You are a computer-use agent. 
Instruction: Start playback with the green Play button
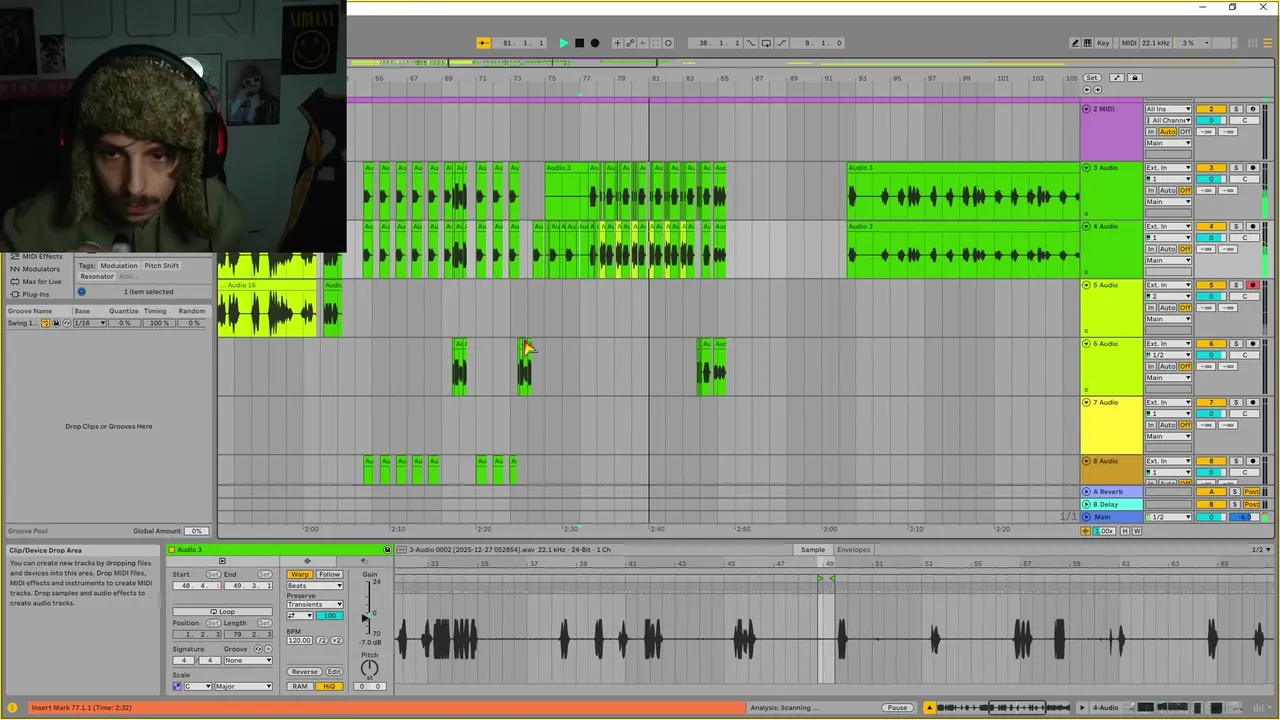(563, 43)
